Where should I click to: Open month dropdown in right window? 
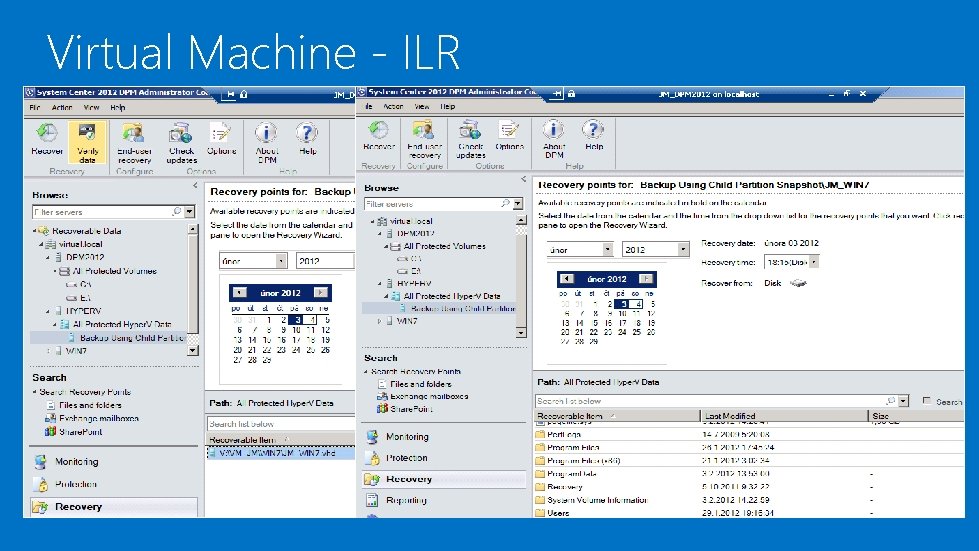coord(608,250)
